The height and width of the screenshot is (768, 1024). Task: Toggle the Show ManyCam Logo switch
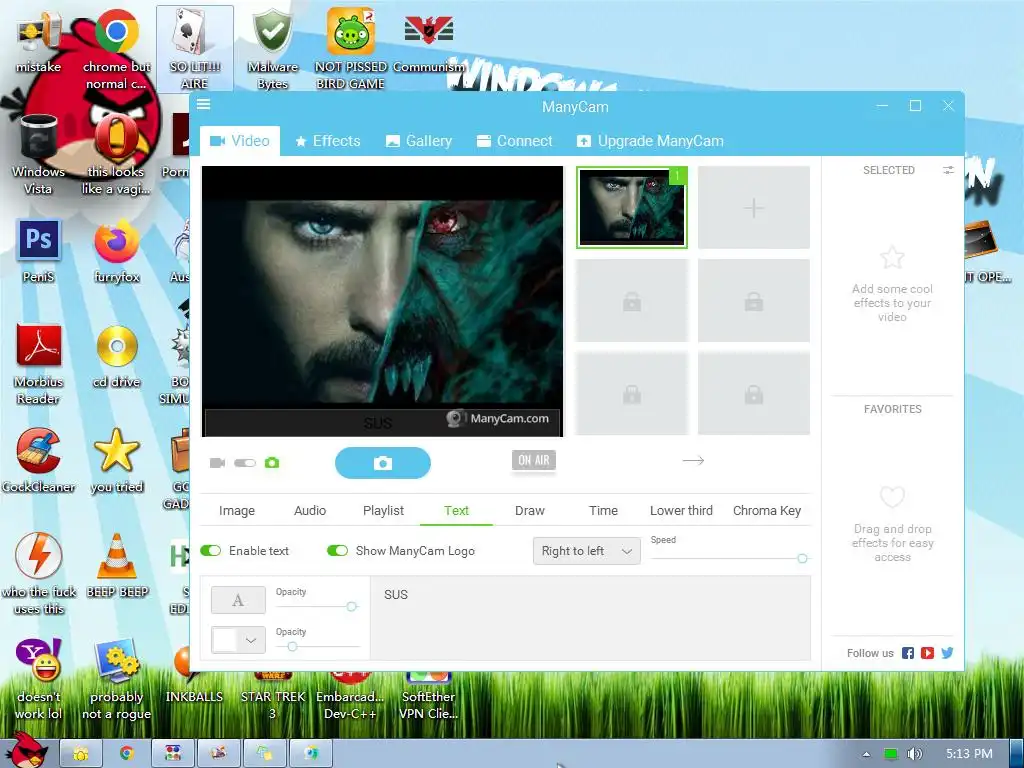click(337, 551)
